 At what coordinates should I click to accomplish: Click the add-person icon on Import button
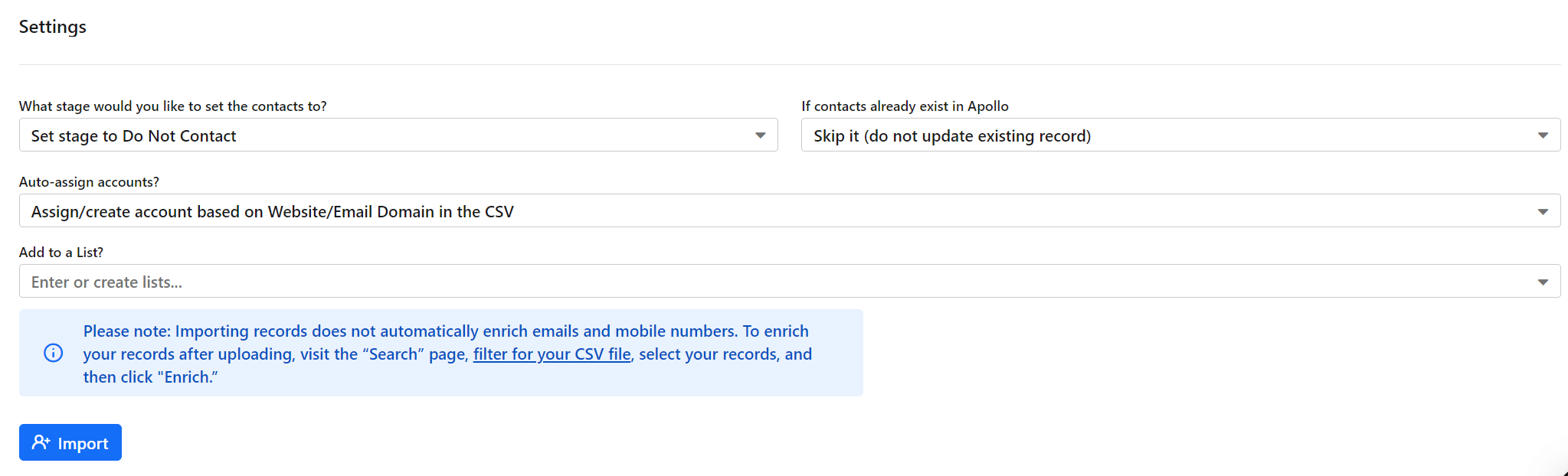click(41, 442)
